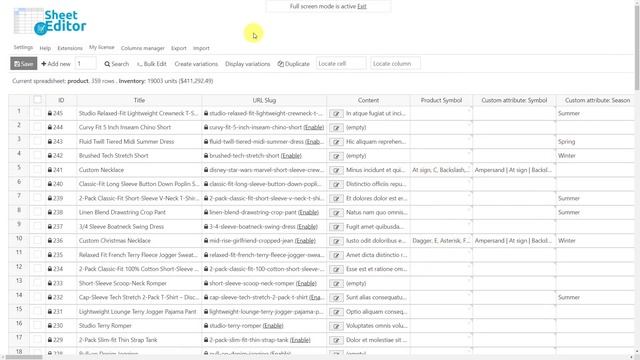The height and width of the screenshot is (360, 640).
Task: Open content editor for Lightweight Lounge Terry Jogger row
Action: 336,312
